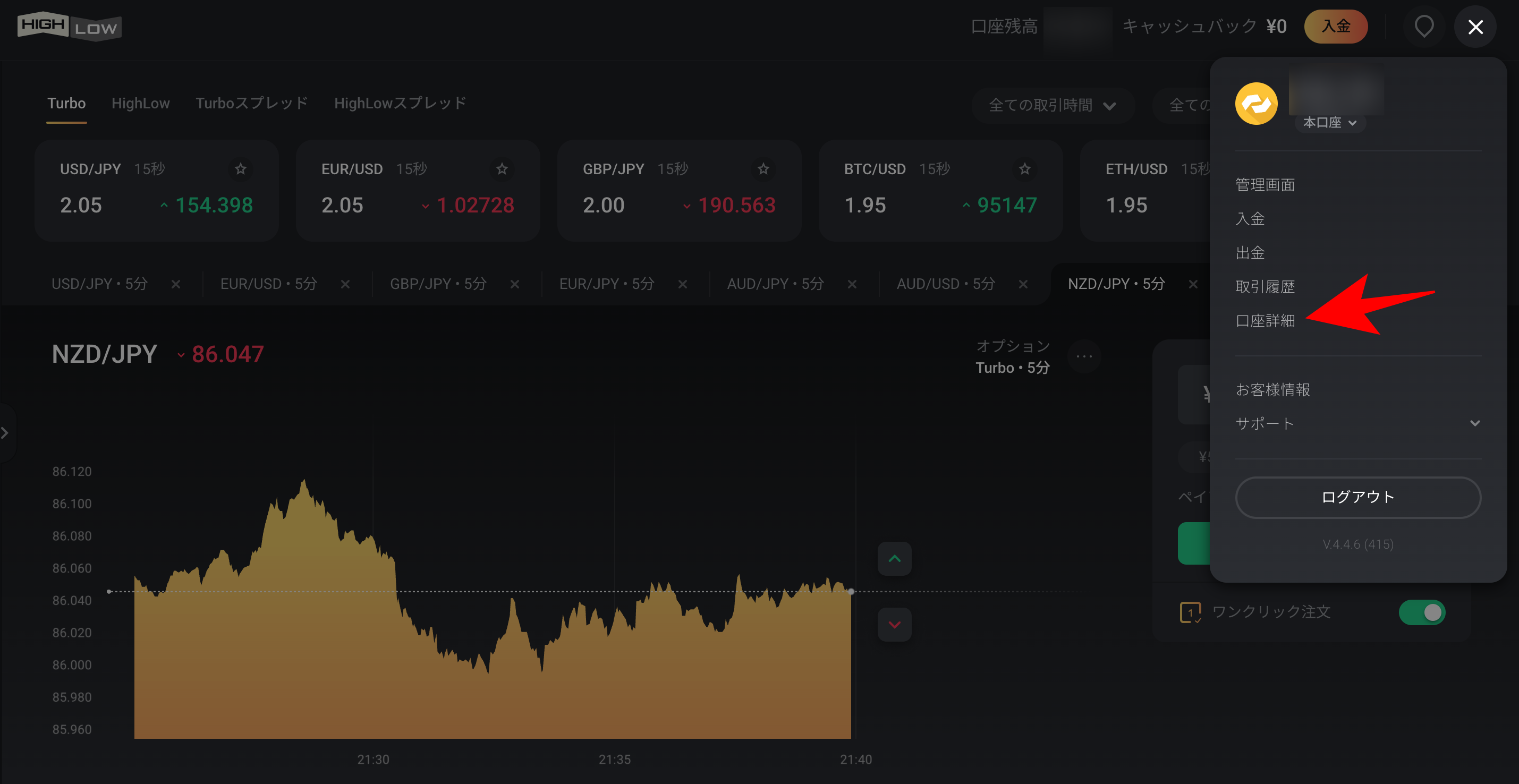Close the AUD/JPY・5分 chart tab
The image size is (1519, 784).
coord(852,285)
